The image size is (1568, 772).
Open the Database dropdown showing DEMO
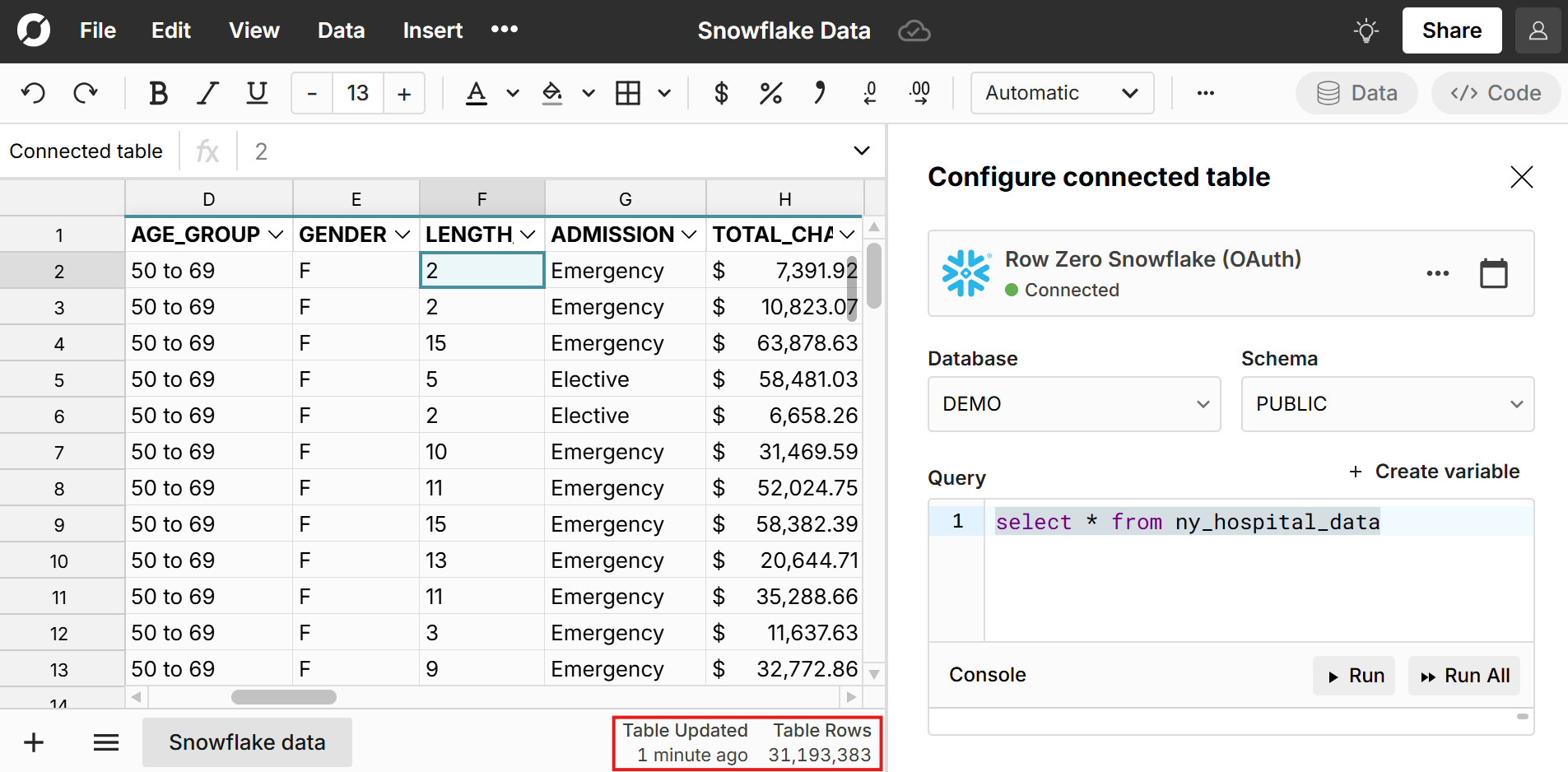click(1073, 404)
